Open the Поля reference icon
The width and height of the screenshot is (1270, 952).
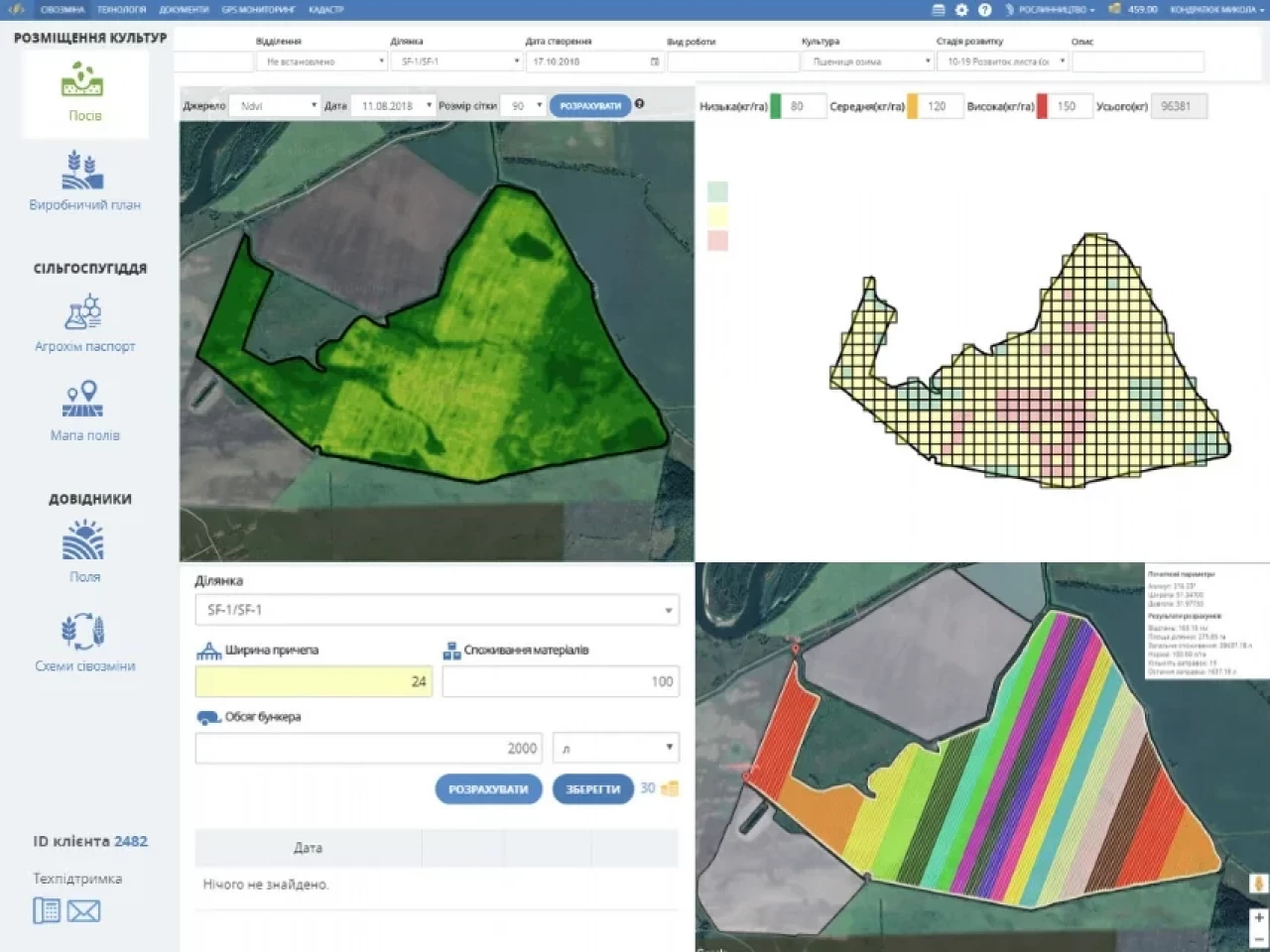tap(83, 542)
